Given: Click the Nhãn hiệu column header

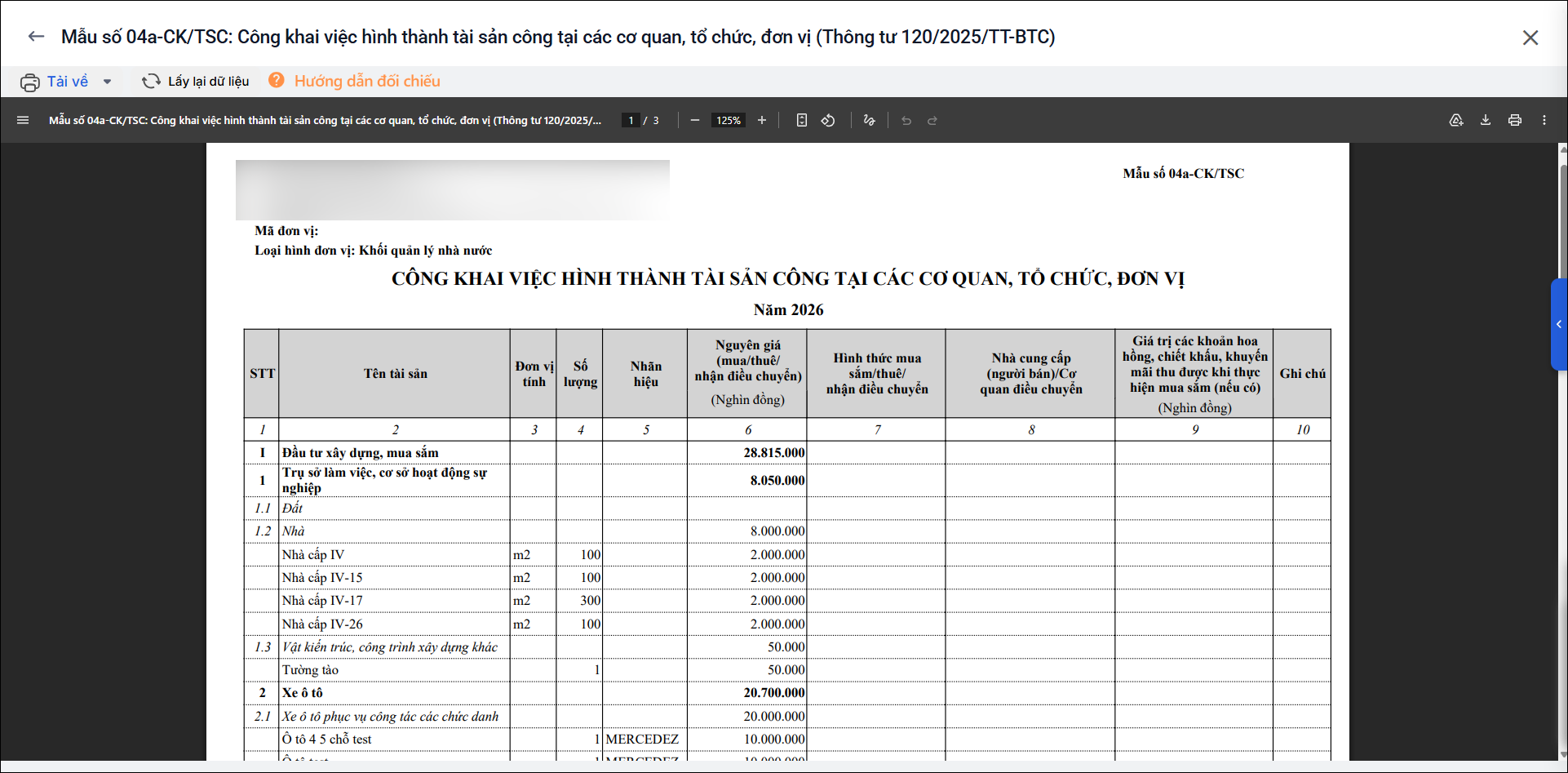Looking at the screenshot, I should click(645, 374).
